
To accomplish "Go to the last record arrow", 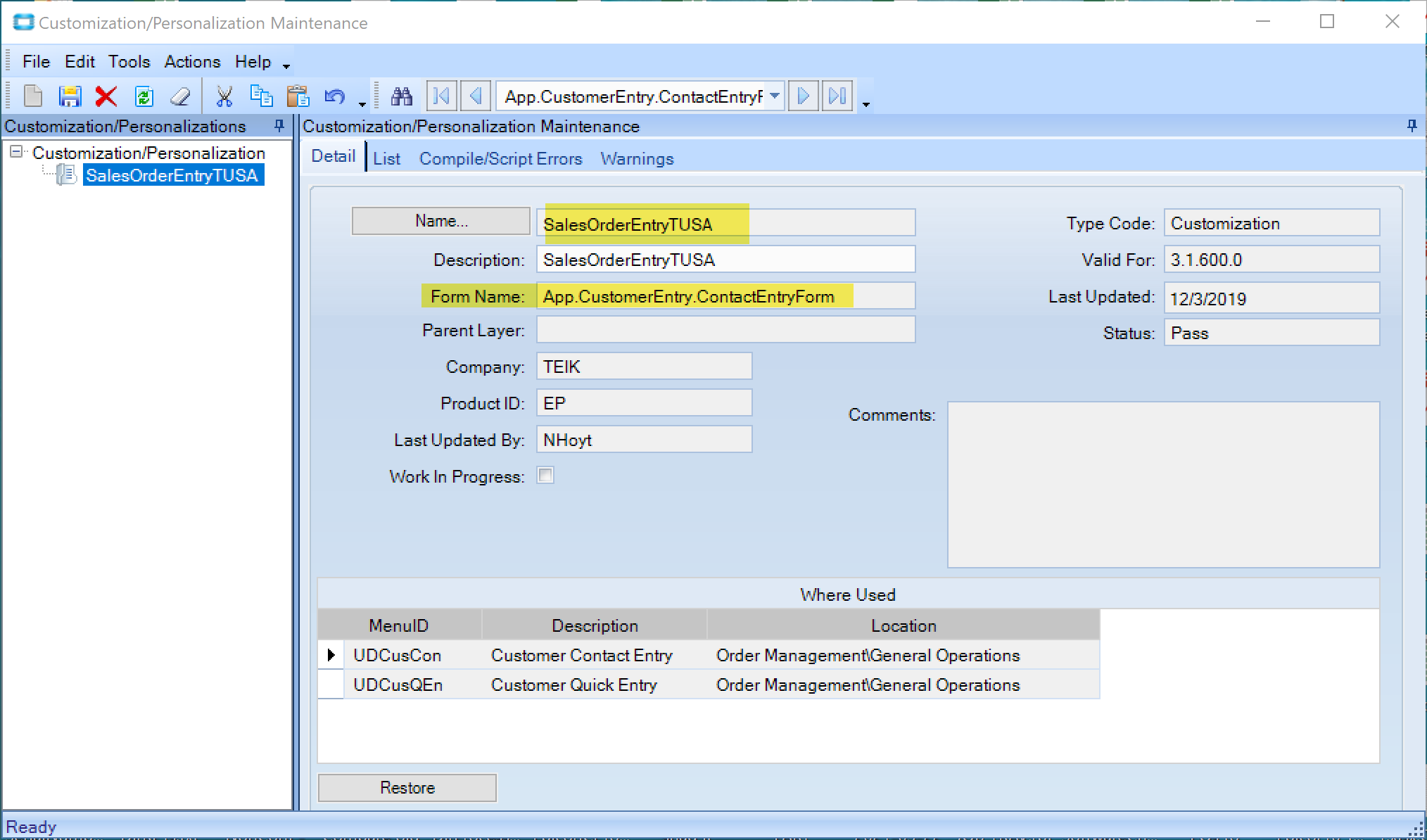I will point(837,96).
